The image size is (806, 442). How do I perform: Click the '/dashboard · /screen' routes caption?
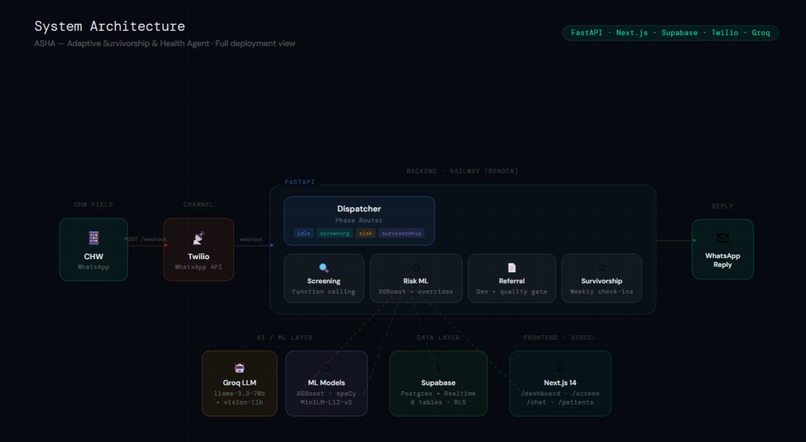click(x=560, y=394)
